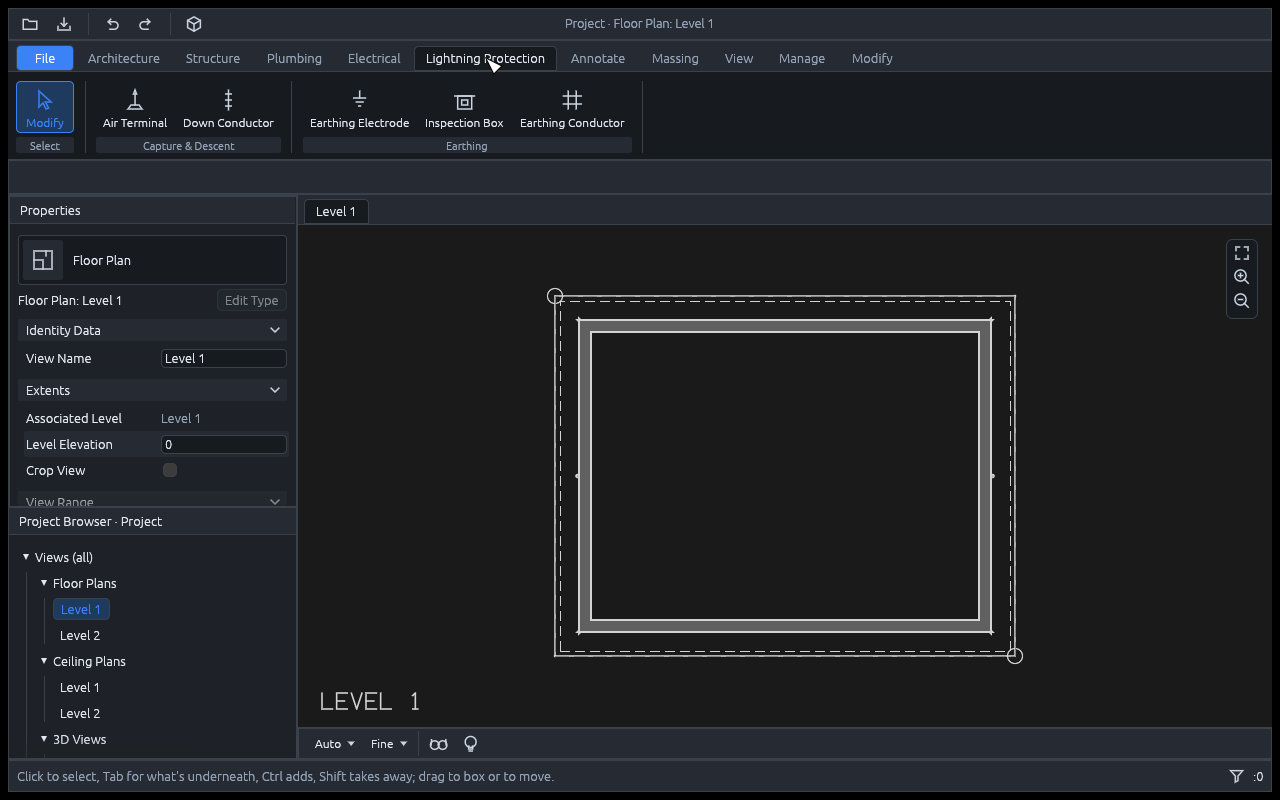Switch to the Manage tab

pos(802,58)
